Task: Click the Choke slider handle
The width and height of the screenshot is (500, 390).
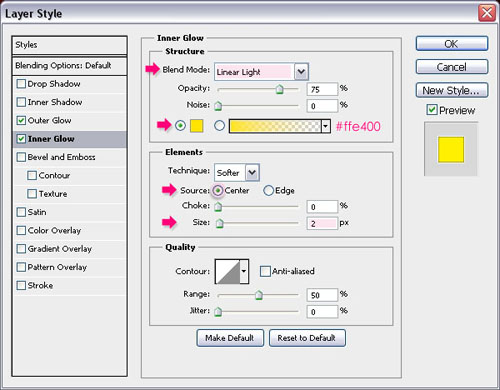Action: pos(218,207)
